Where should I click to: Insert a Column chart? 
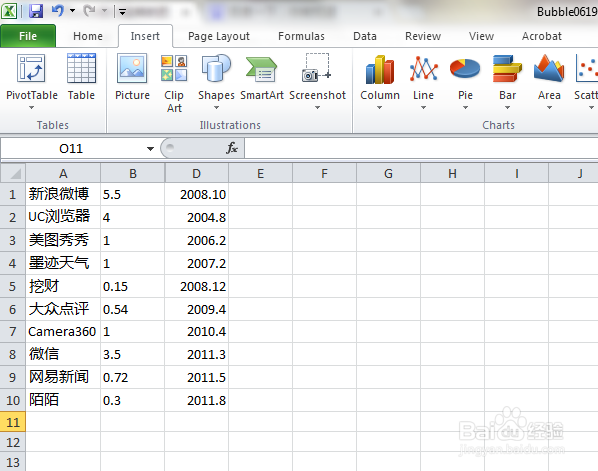379,82
